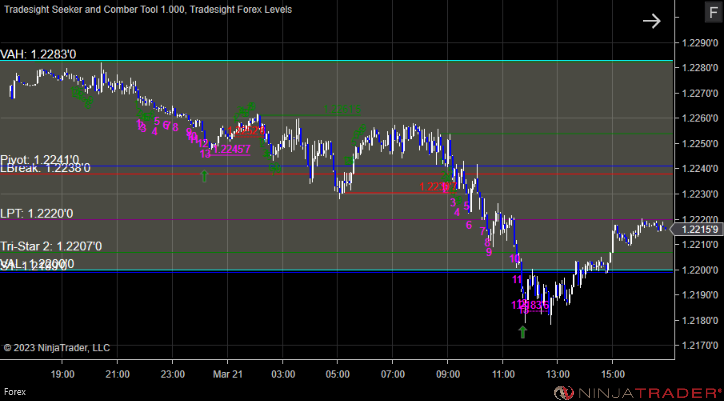This screenshot has width=724, height=401.
Task: Click the 1.2240'0 price axis label
Action: [700, 169]
